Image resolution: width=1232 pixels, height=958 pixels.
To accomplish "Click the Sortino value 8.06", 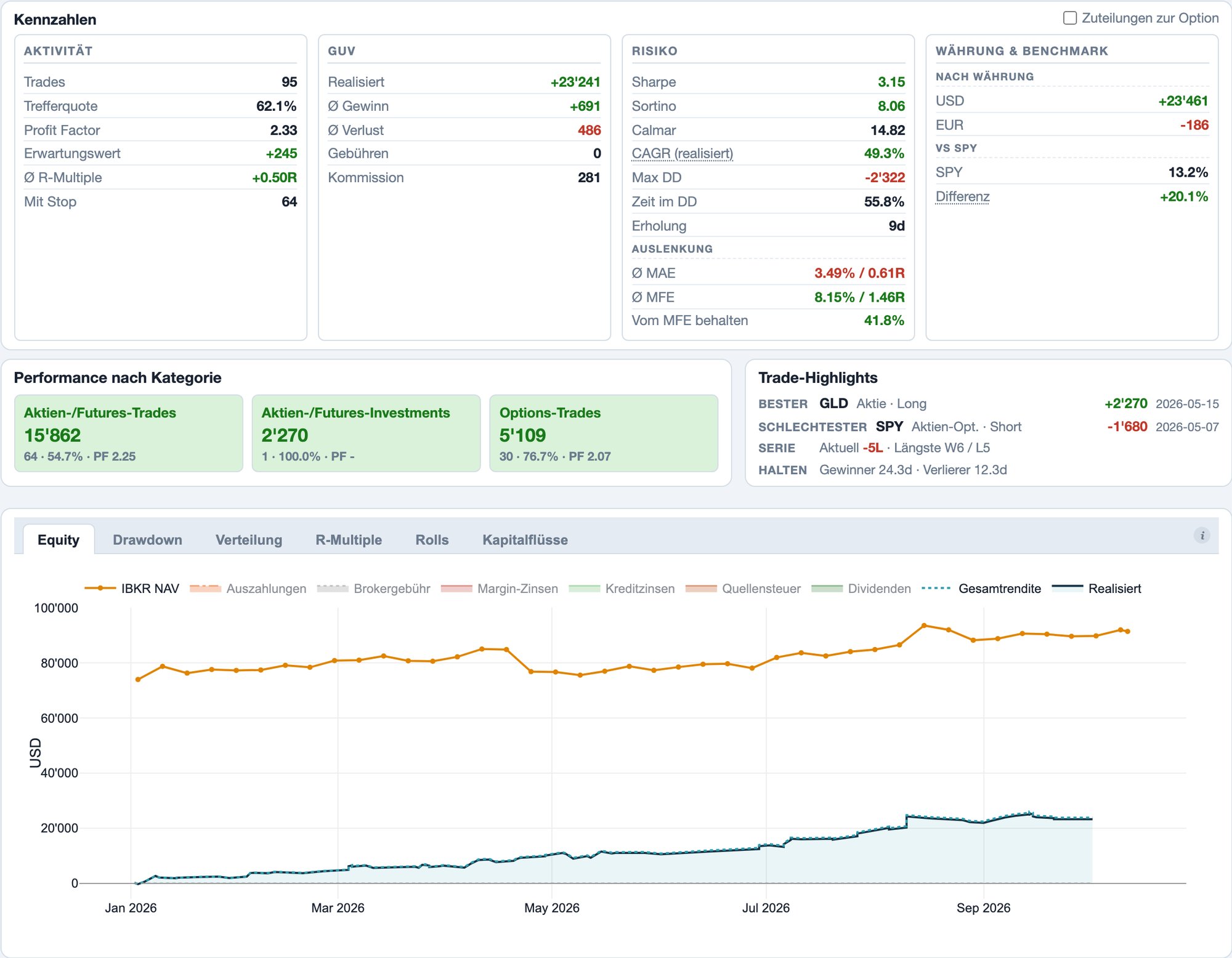I will 891,106.
